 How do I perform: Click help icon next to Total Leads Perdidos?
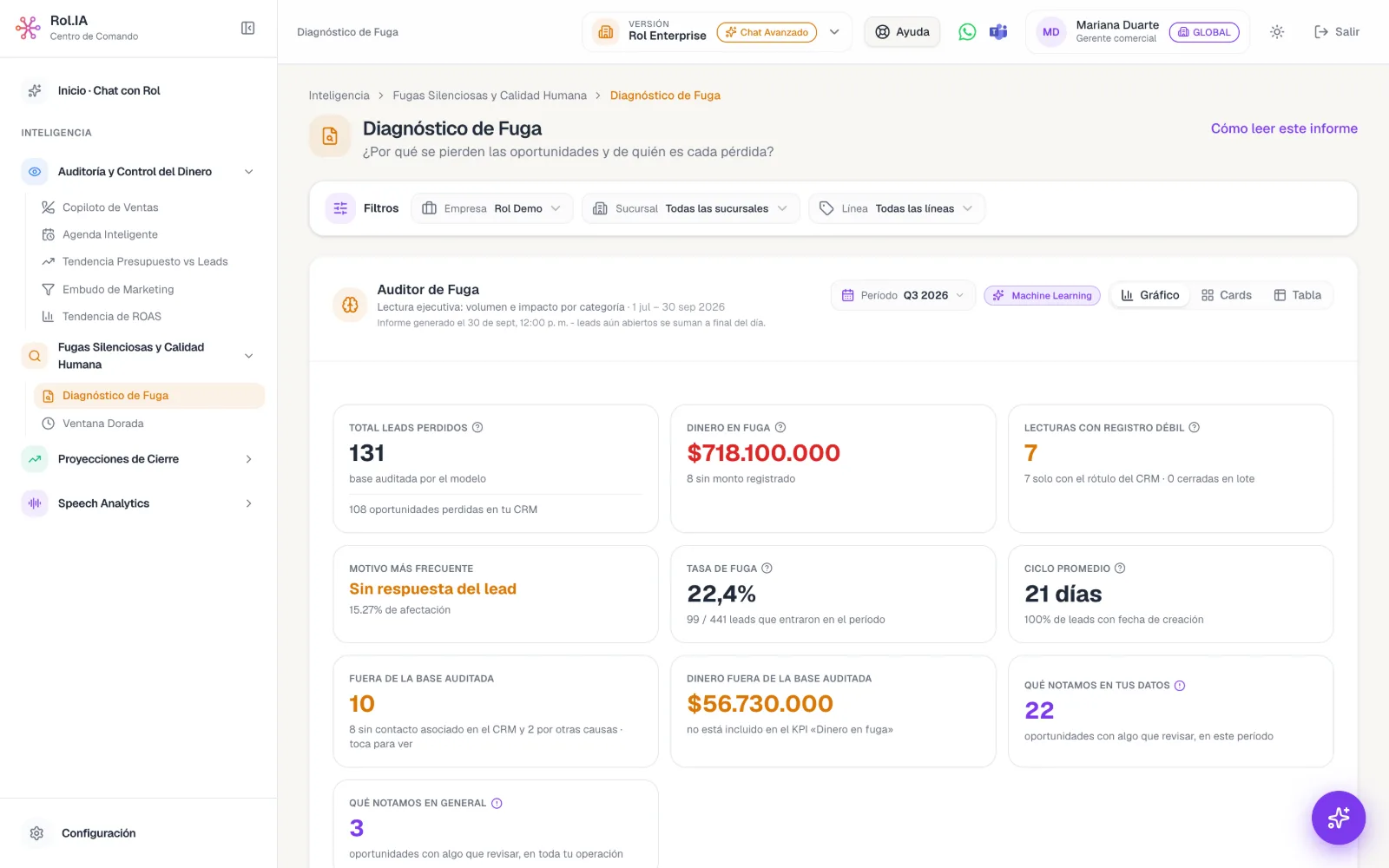click(477, 428)
